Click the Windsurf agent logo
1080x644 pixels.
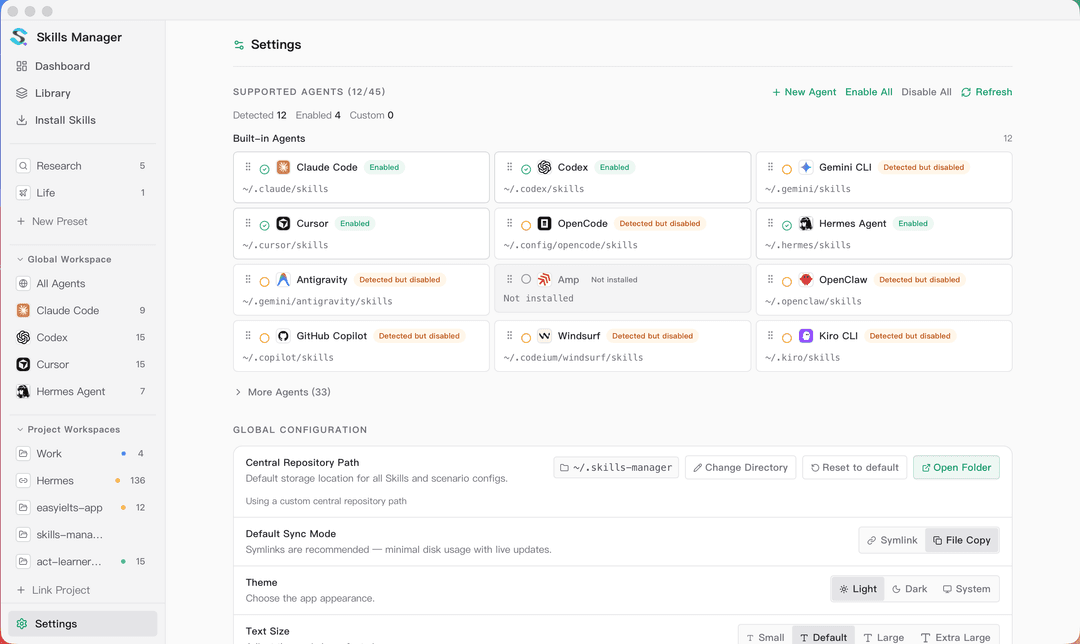click(545, 336)
